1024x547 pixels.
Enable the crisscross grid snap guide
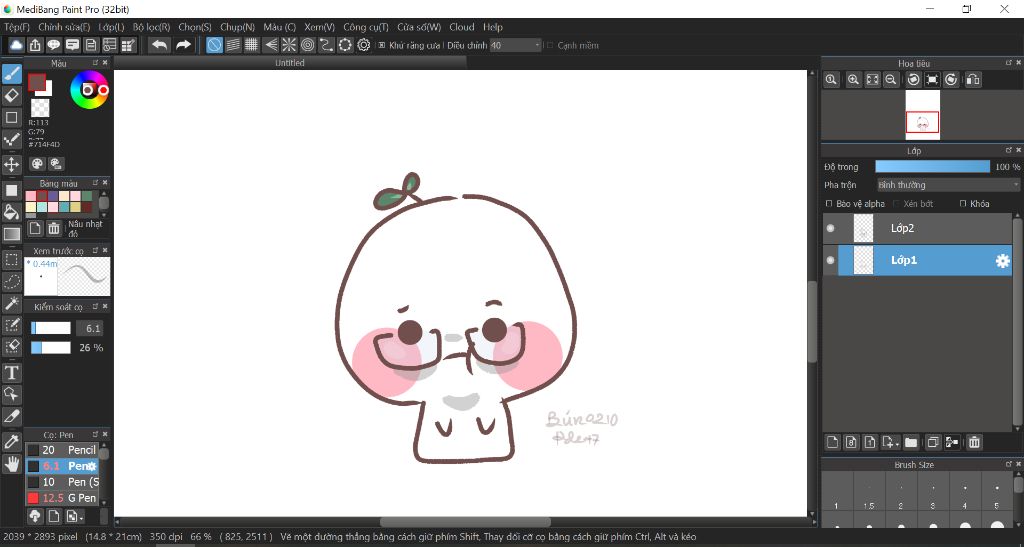click(251, 45)
